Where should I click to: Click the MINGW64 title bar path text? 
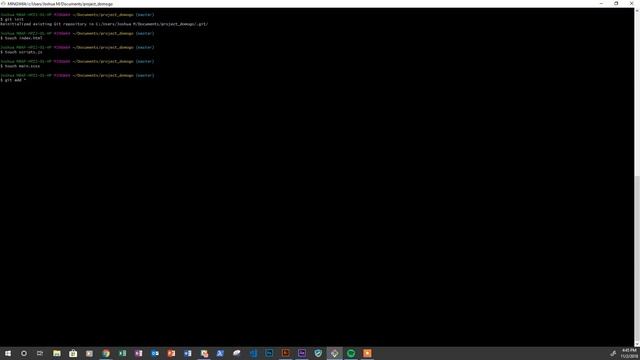tap(60, 4)
